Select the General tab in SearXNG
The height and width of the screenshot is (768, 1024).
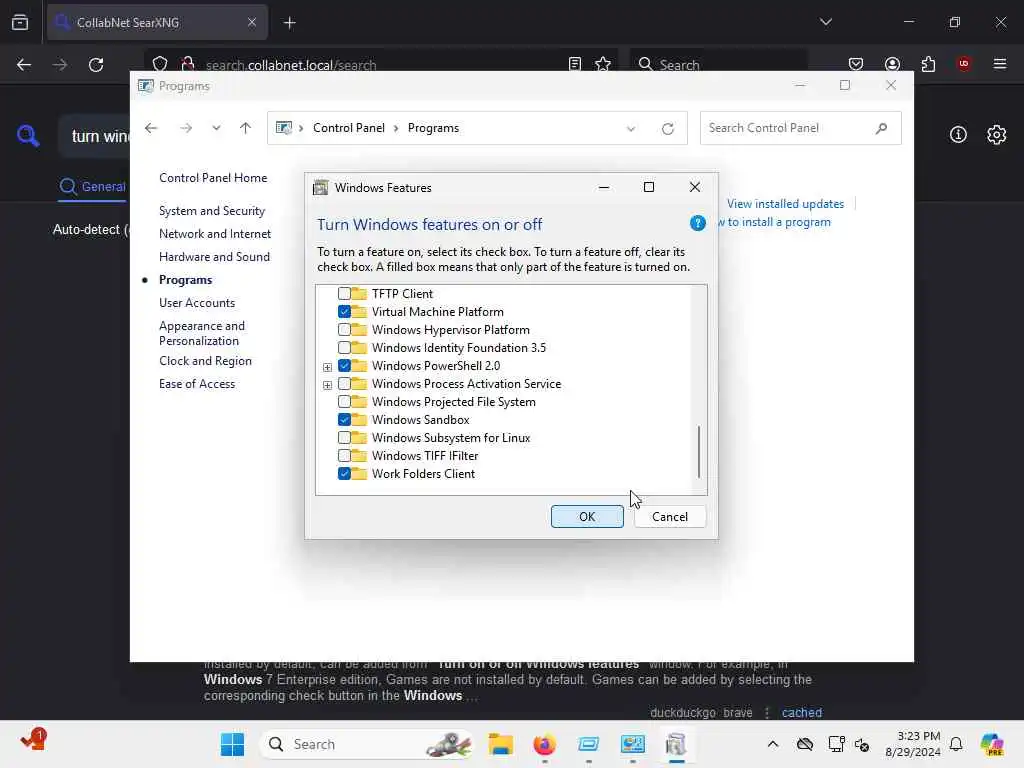(92, 187)
